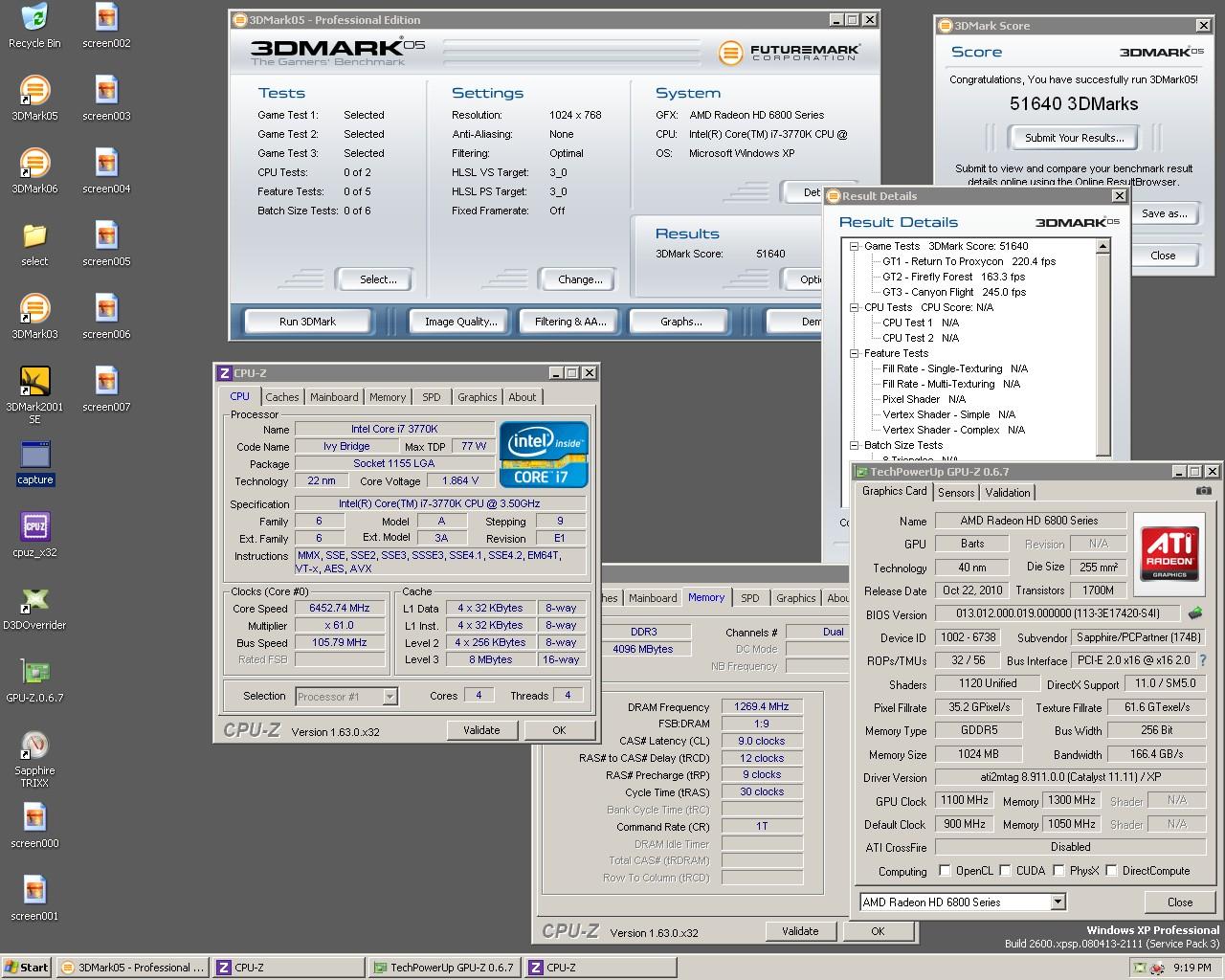Collapse the Batch Size Tests tree node
1225x980 pixels.
click(854, 445)
